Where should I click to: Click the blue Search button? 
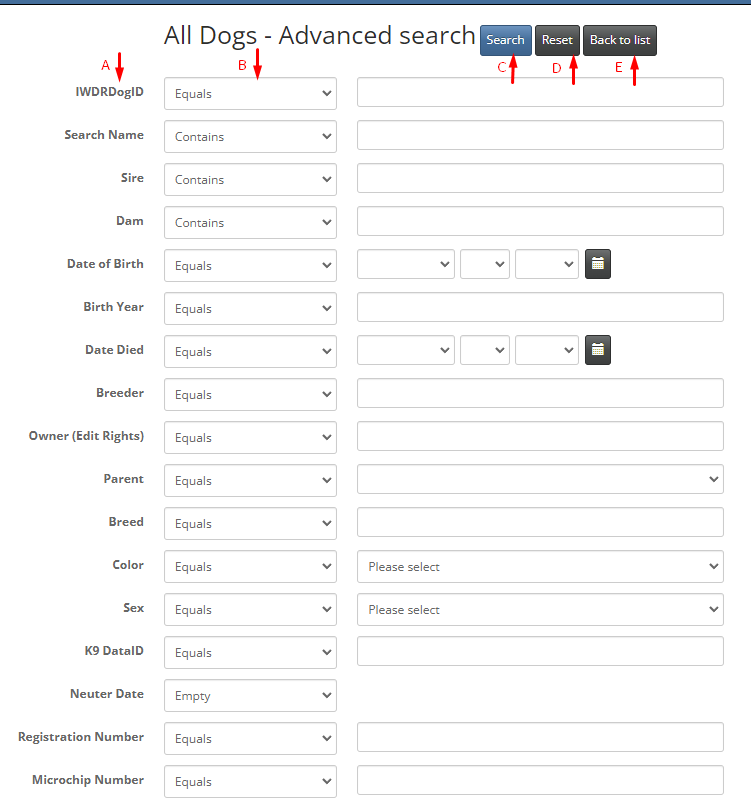tap(505, 40)
